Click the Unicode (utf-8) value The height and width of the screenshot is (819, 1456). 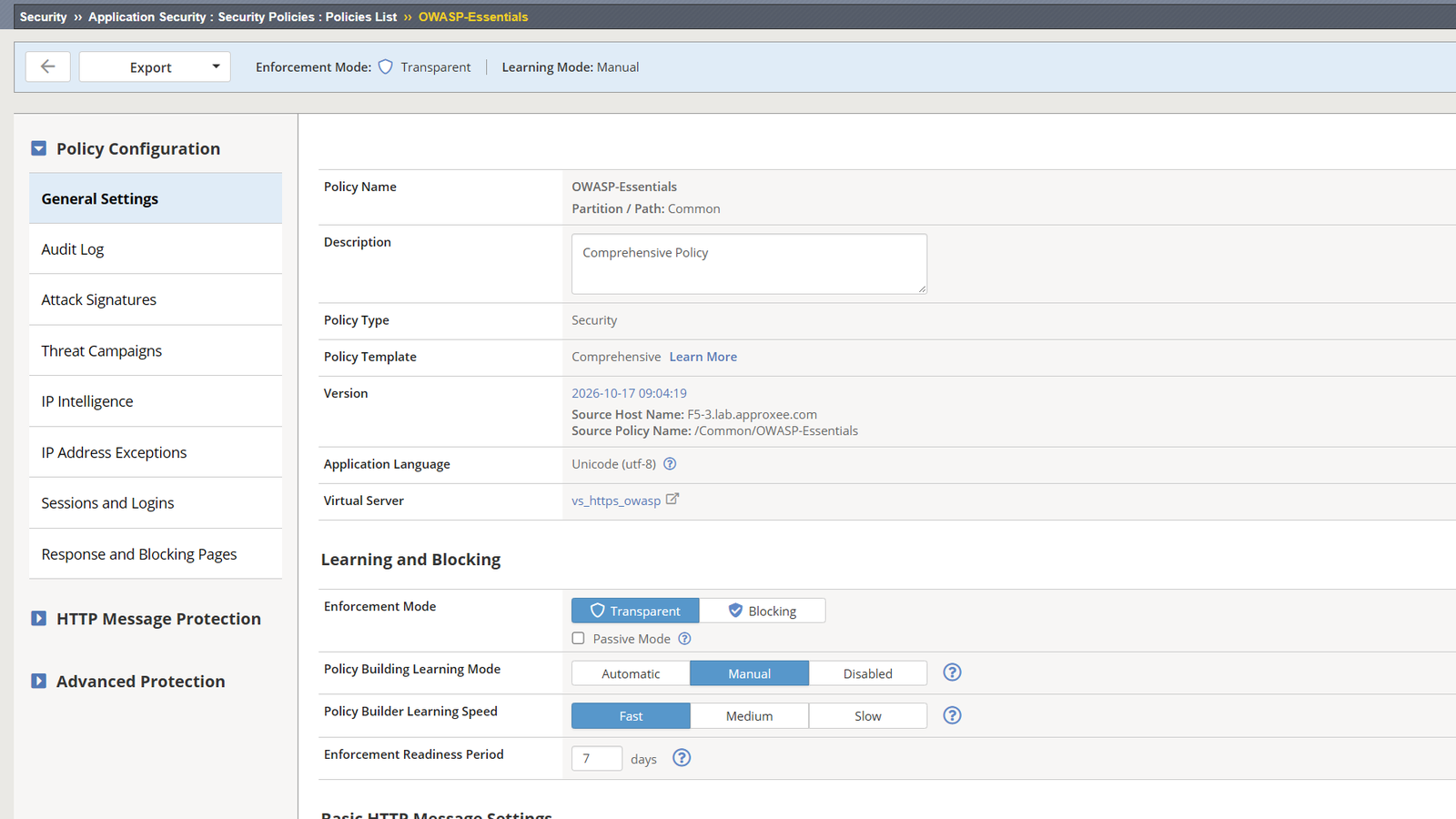pyautogui.click(x=613, y=464)
